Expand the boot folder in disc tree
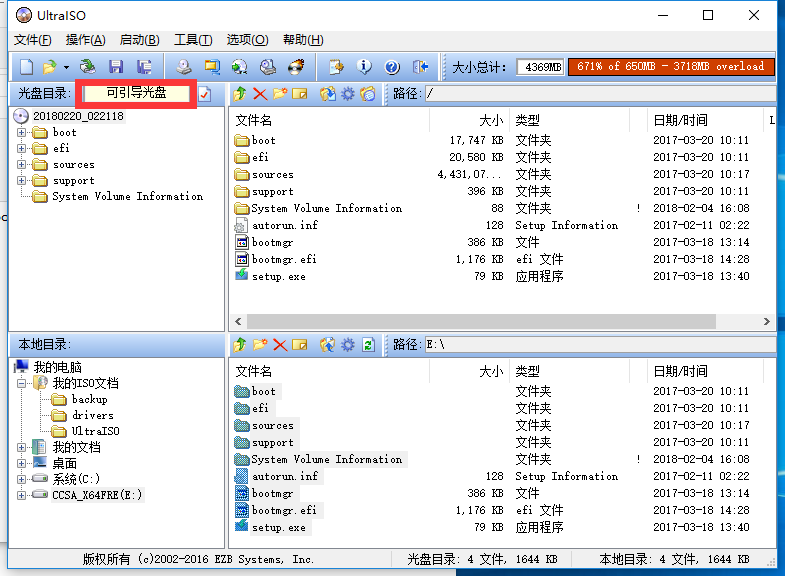Screen dimensions: 785x576 tap(21, 133)
